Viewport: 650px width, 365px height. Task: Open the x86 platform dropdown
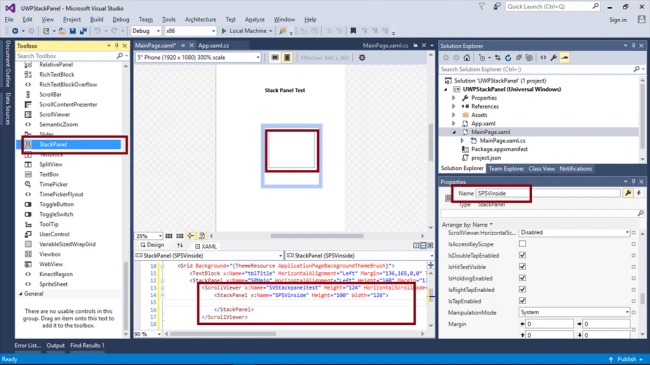click(x=190, y=31)
